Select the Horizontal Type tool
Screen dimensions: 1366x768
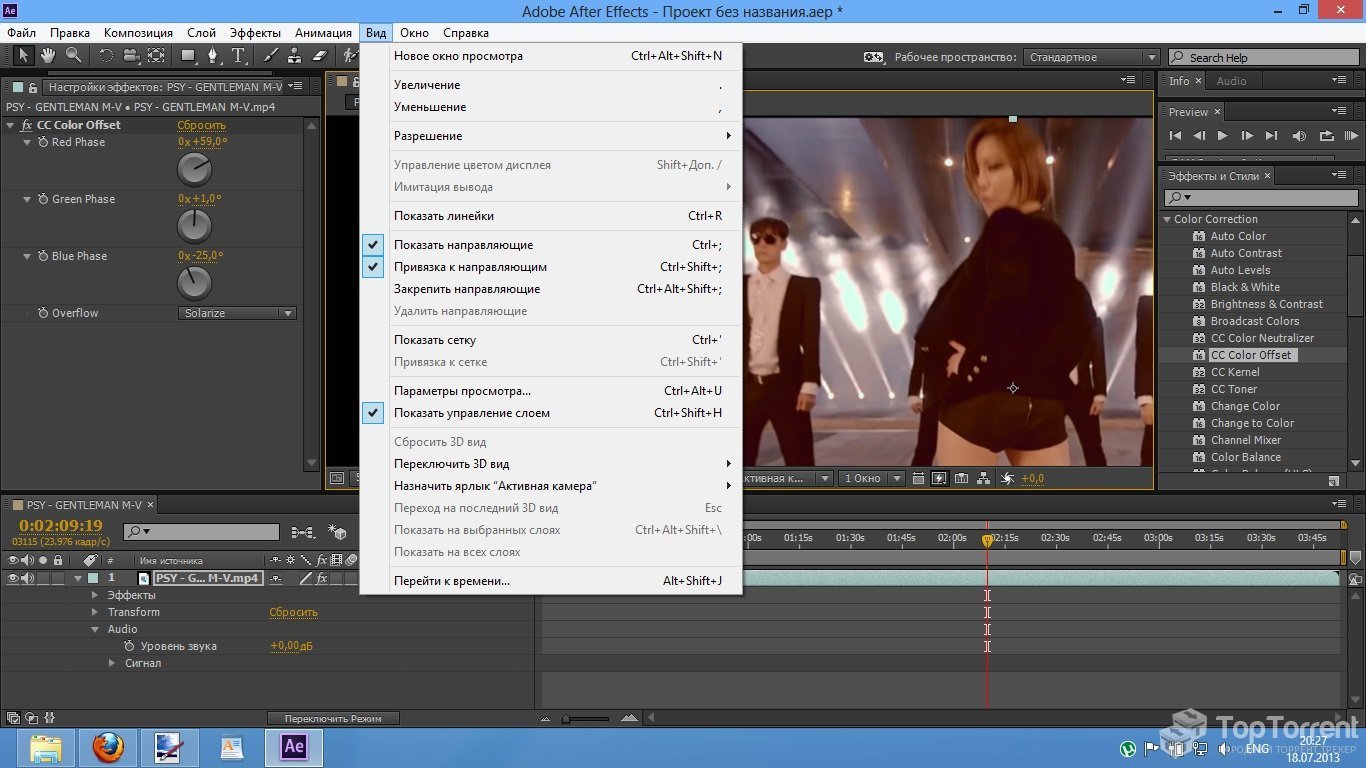pos(239,56)
